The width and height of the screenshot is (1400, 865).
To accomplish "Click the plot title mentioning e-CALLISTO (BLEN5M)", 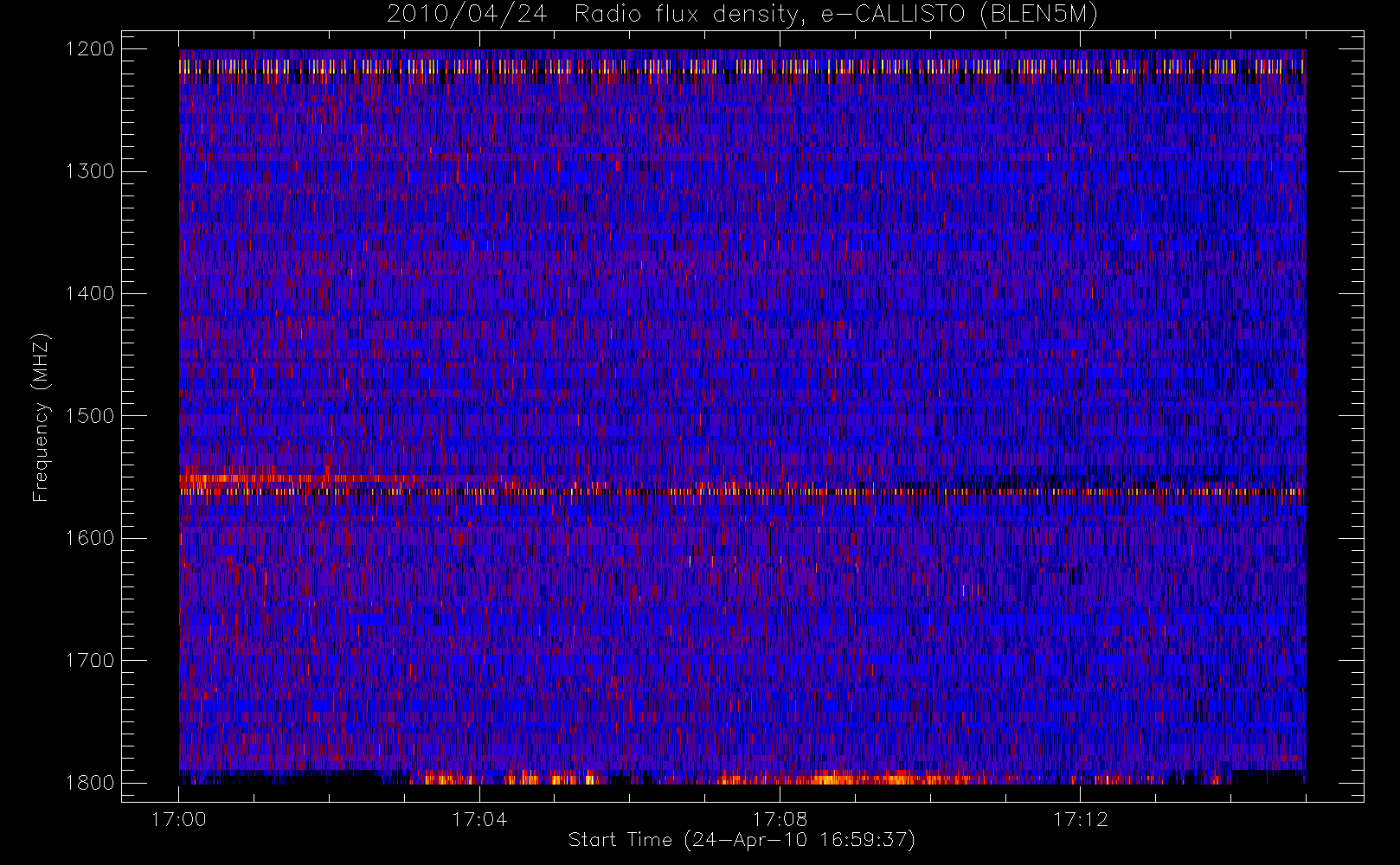I will tap(742, 15).
